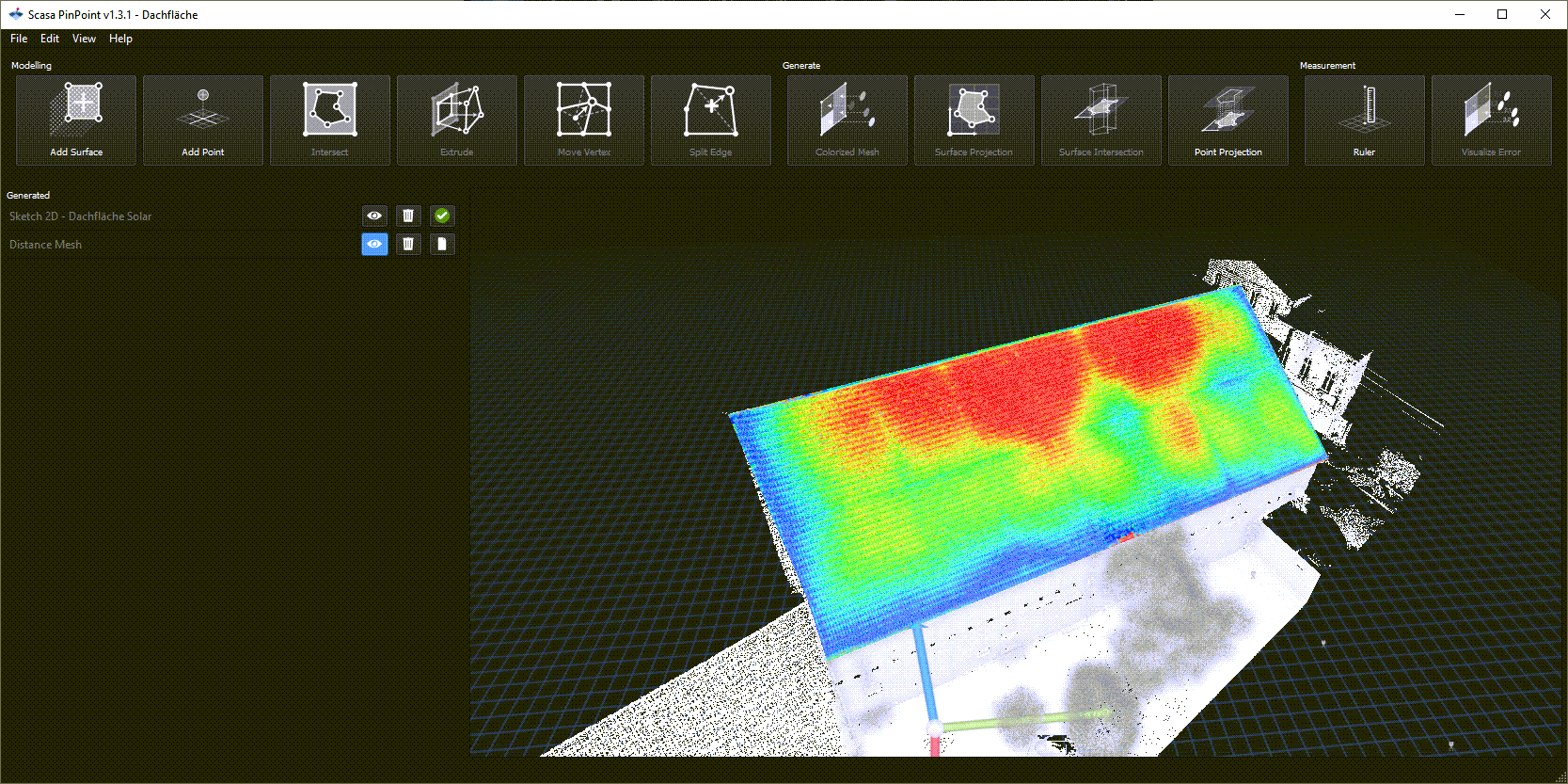Select the Add Point tool

203,120
